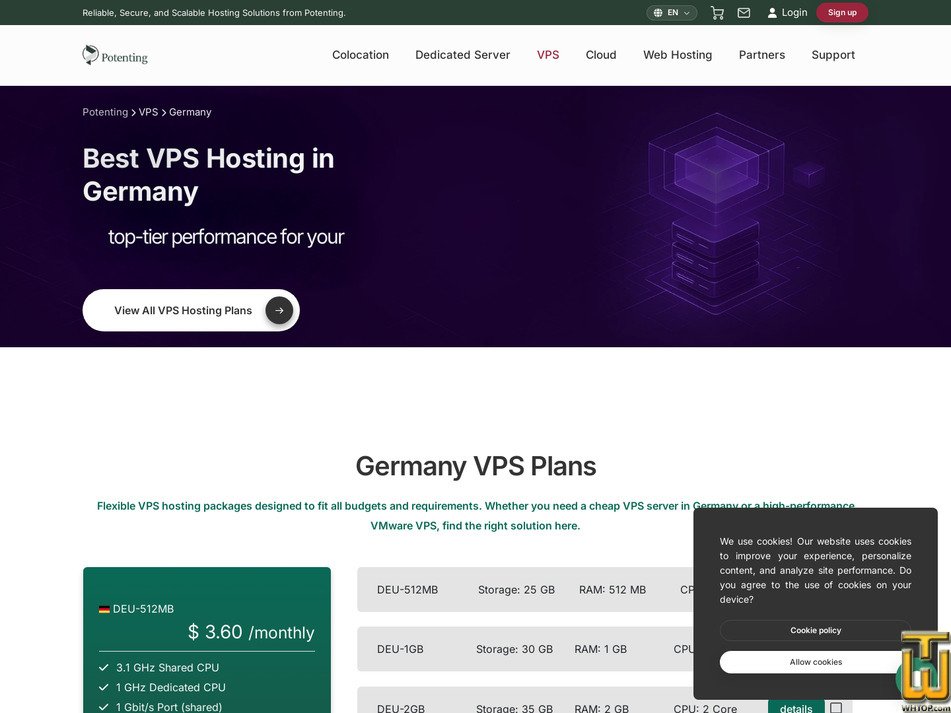Go to Potenting breadcrumb link
Image resolution: width=951 pixels, height=713 pixels.
(x=105, y=112)
